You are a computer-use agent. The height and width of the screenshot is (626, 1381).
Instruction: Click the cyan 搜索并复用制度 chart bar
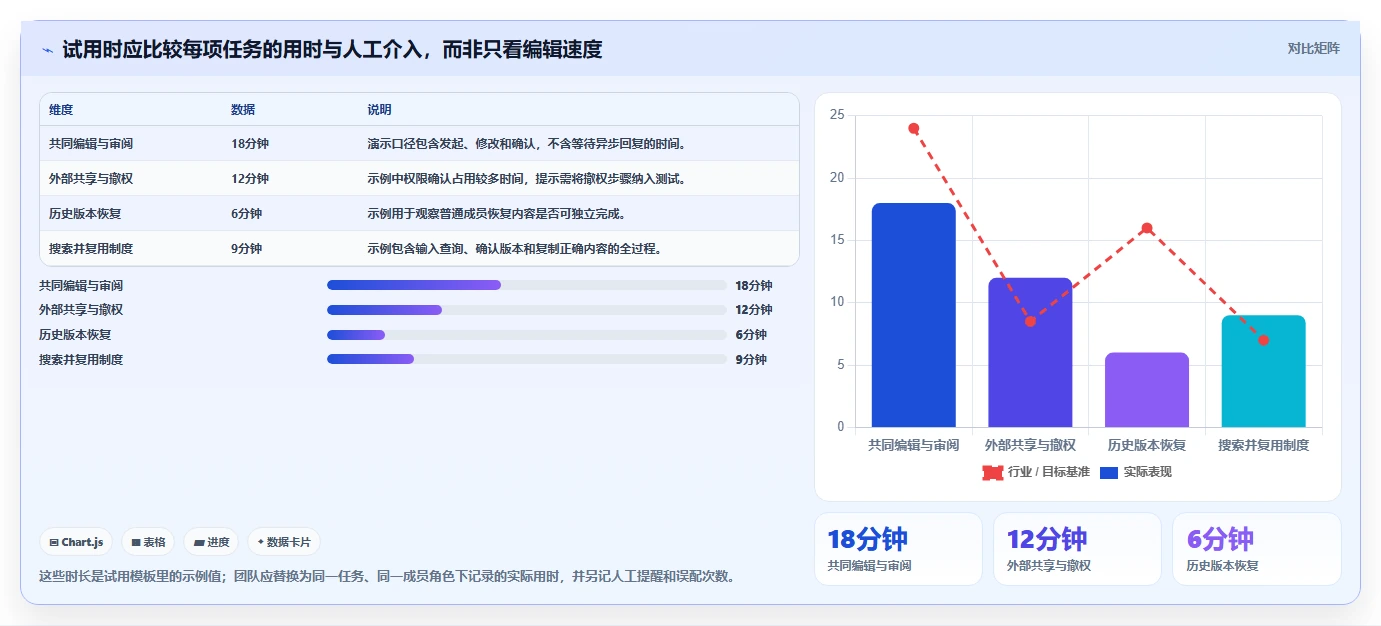point(1263,371)
